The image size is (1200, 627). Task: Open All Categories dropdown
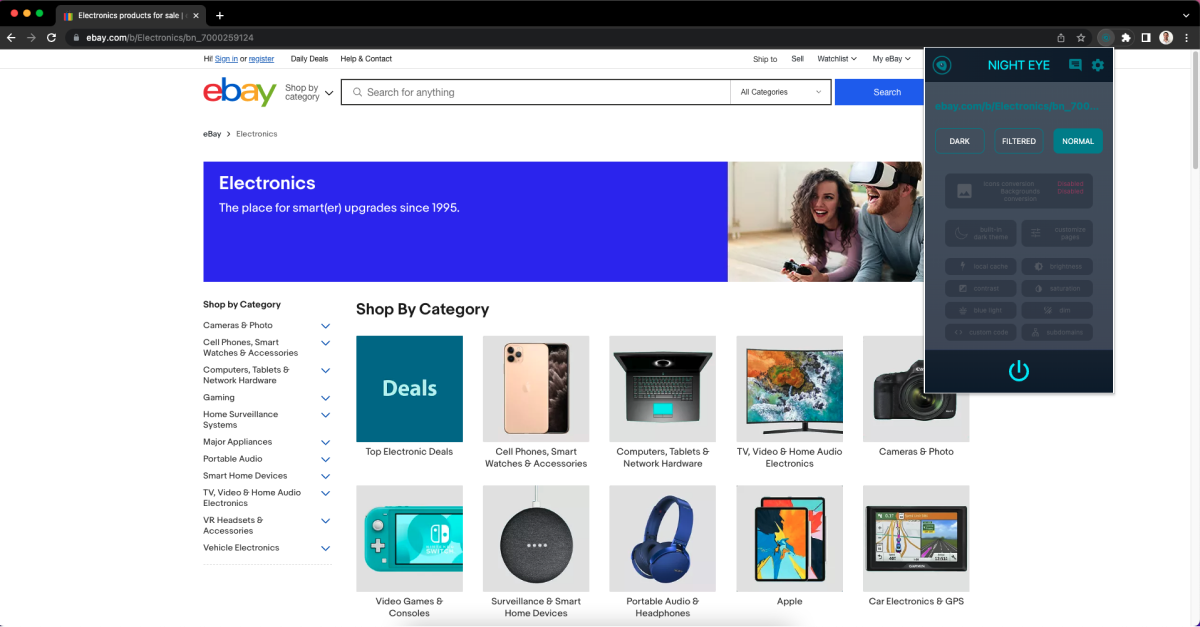(780, 92)
